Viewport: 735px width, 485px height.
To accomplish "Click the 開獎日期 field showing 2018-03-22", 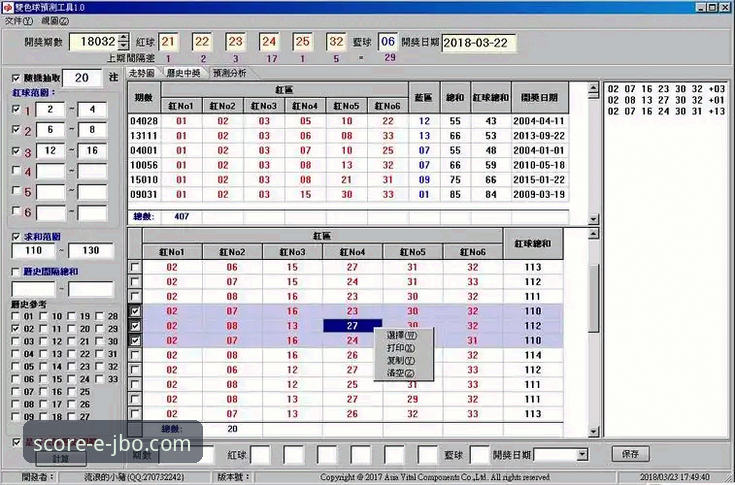I will (478, 43).
